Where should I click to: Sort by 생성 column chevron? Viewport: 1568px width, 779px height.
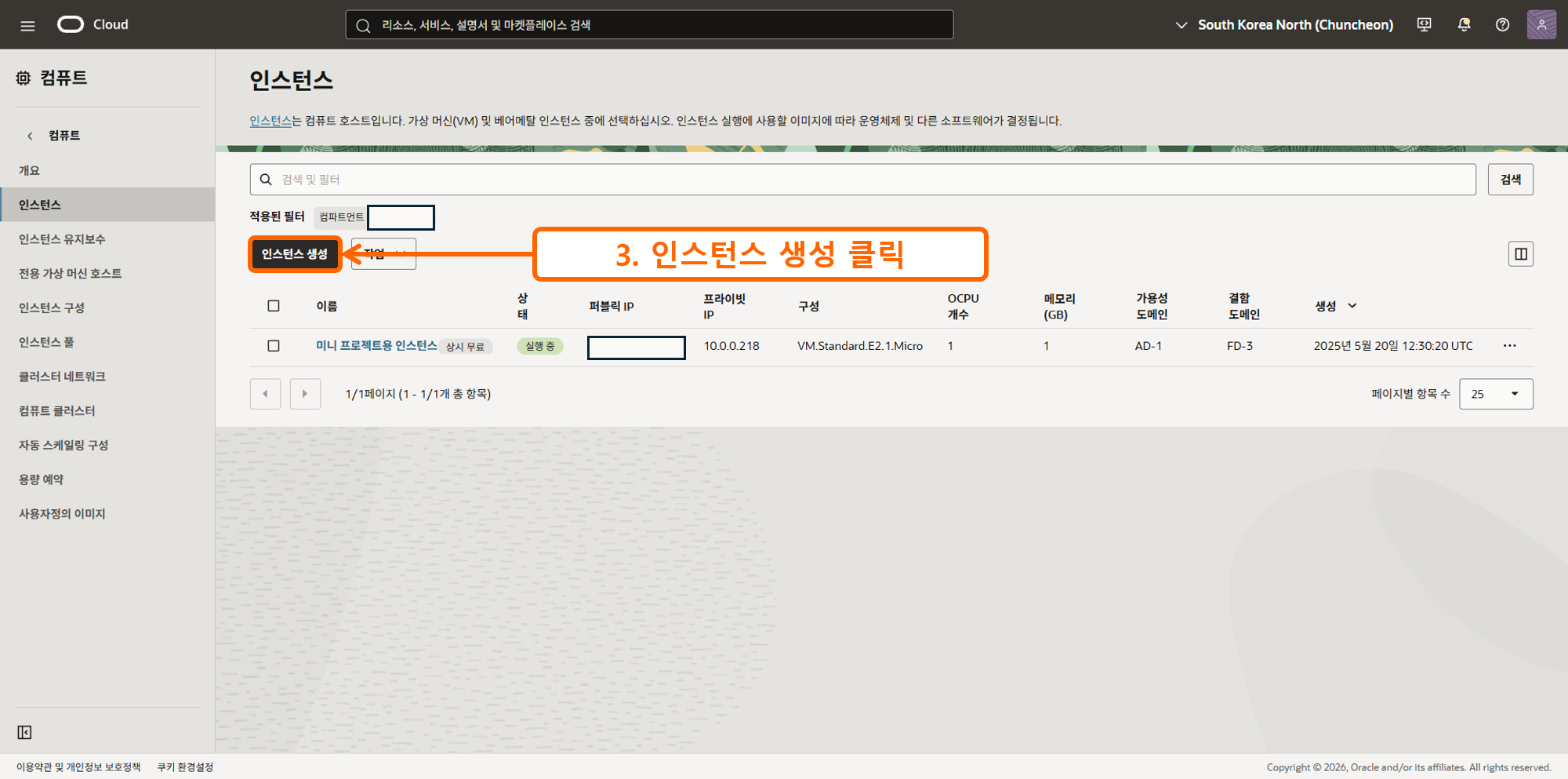click(x=1352, y=306)
